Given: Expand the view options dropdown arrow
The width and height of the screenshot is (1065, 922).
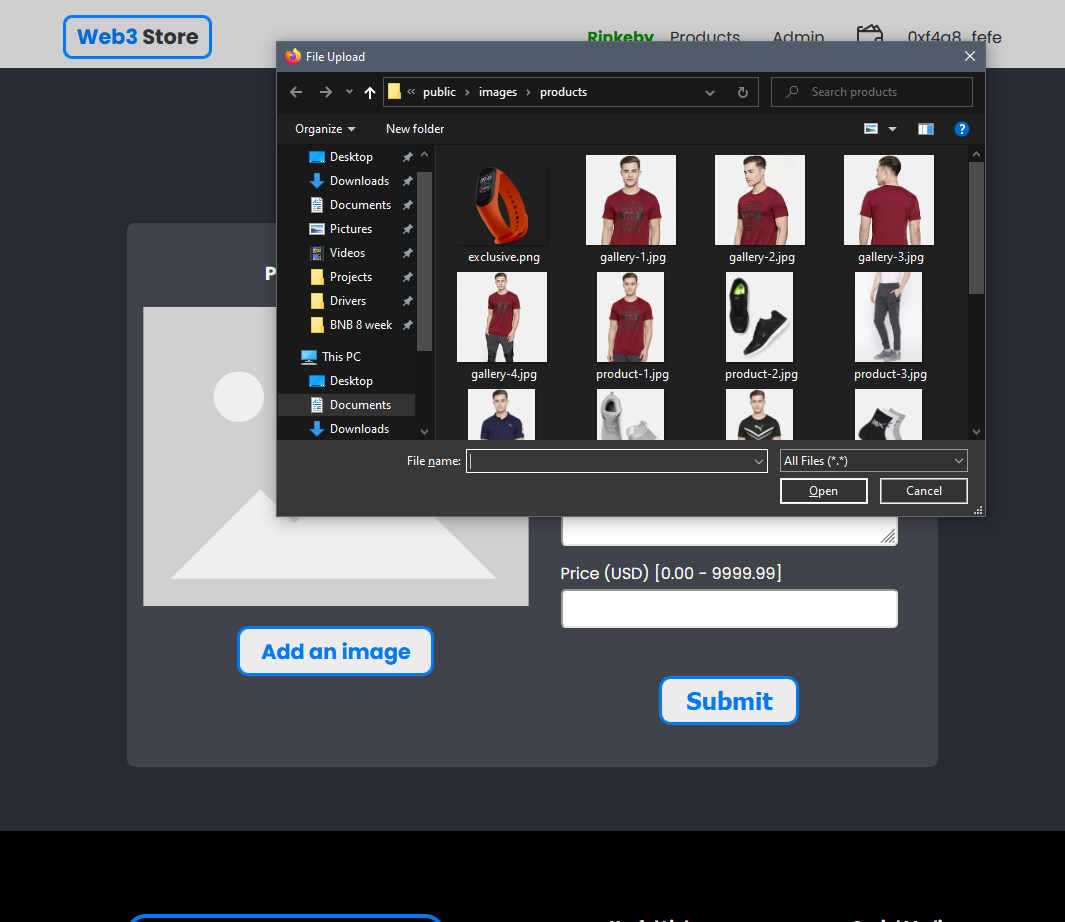Looking at the screenshot, I should pyautogui.click(x=893, y=129).
